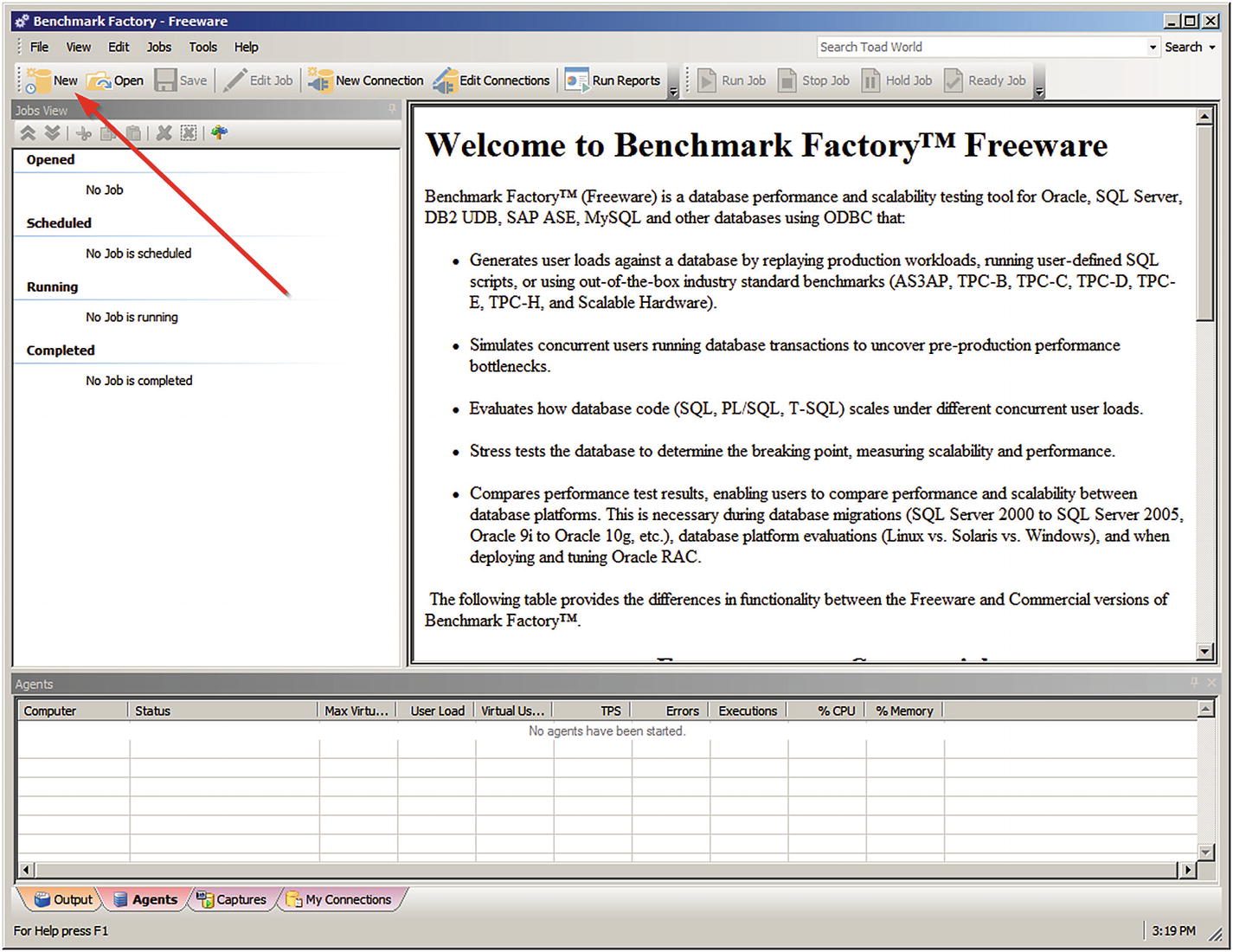Click the Search Toad World input field
This screenshot has height=952, width=1233.
[981, 47]
